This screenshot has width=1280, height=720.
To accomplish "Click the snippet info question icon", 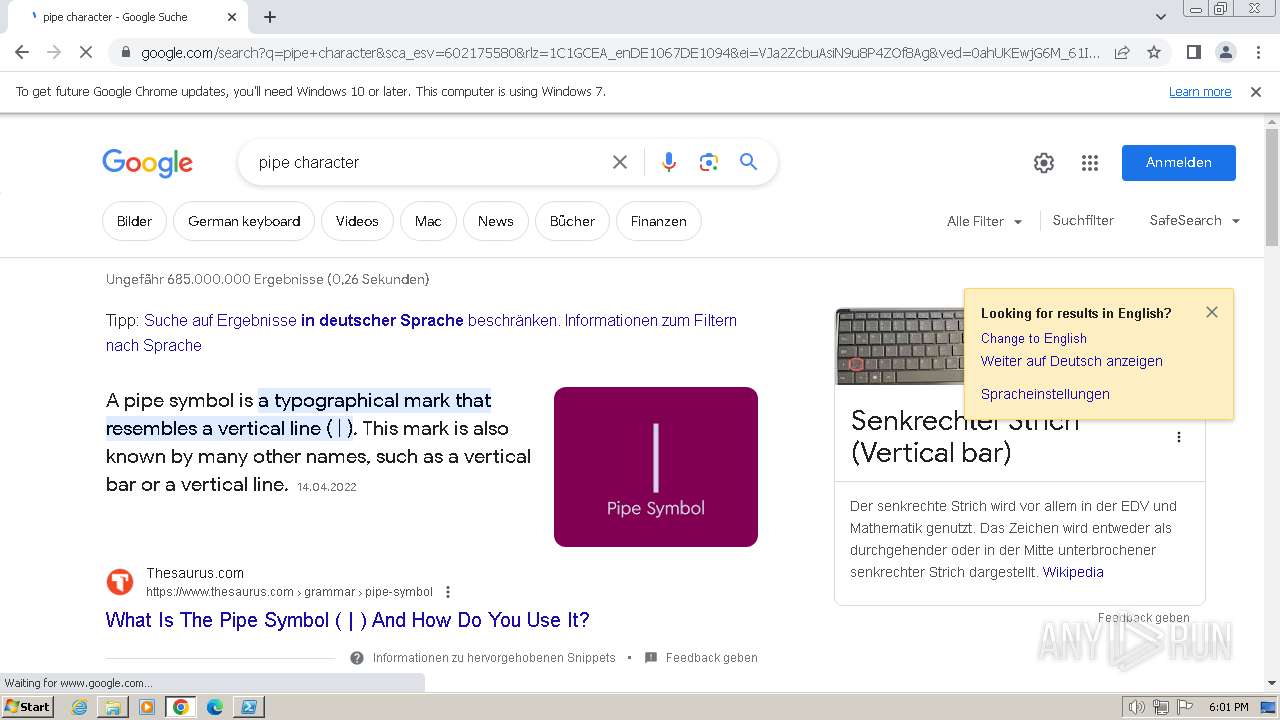I will pos(357,658).
